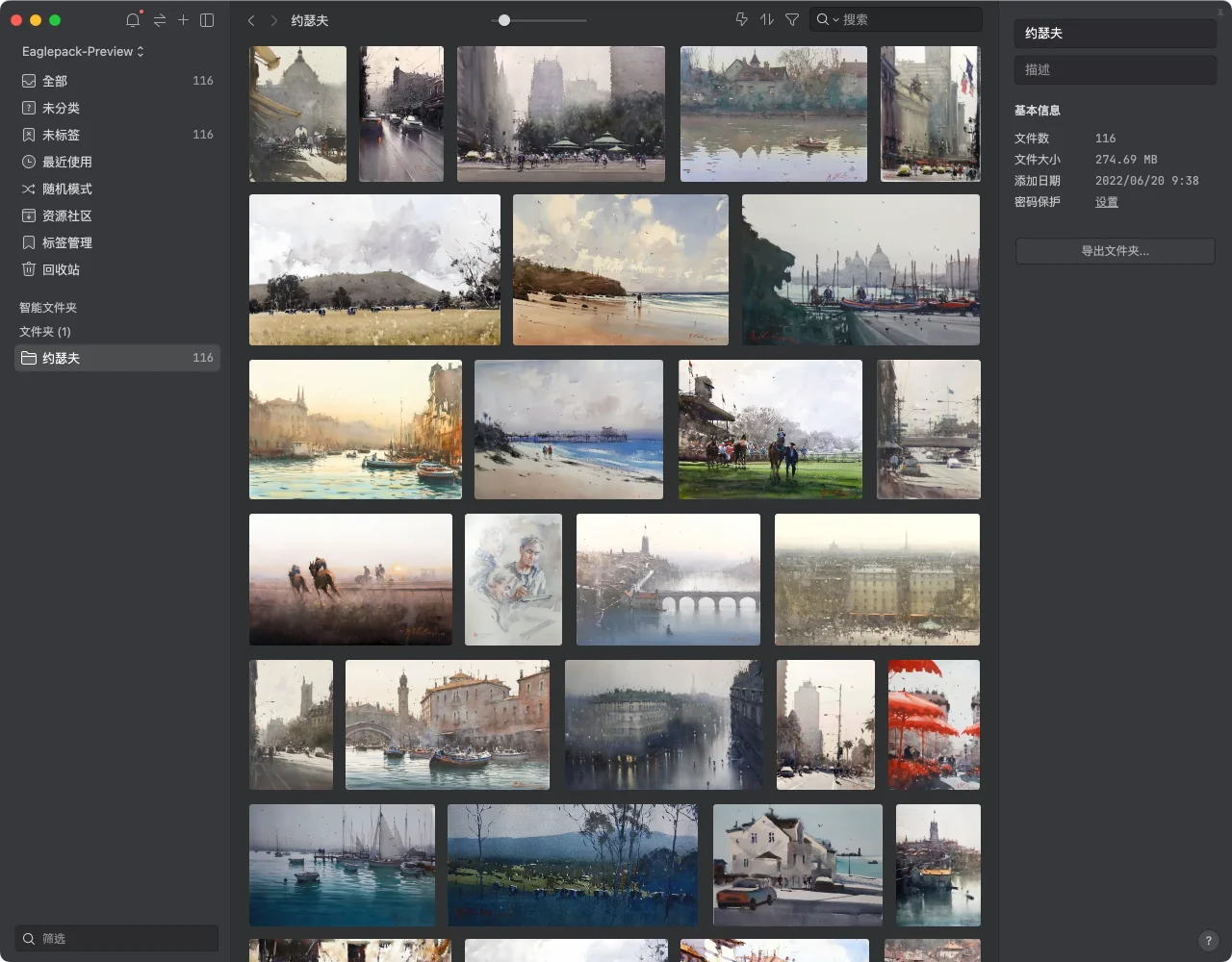Go forward with right chevron

274,19
